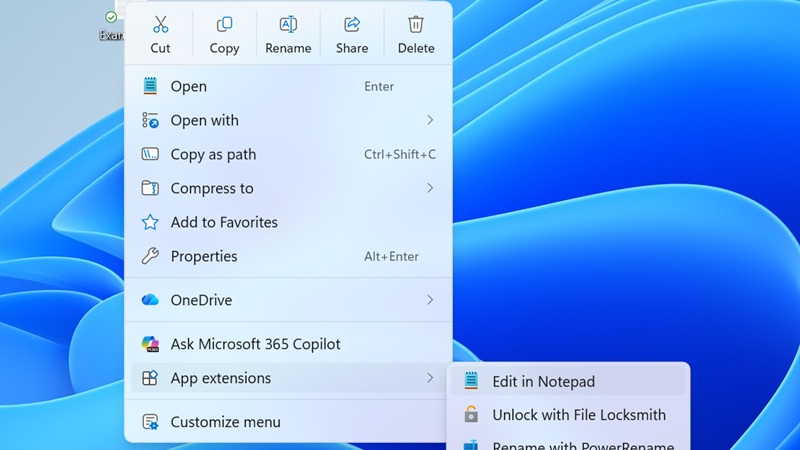
Task: Click the File Locksmith padlock icon
Action: 471,414
